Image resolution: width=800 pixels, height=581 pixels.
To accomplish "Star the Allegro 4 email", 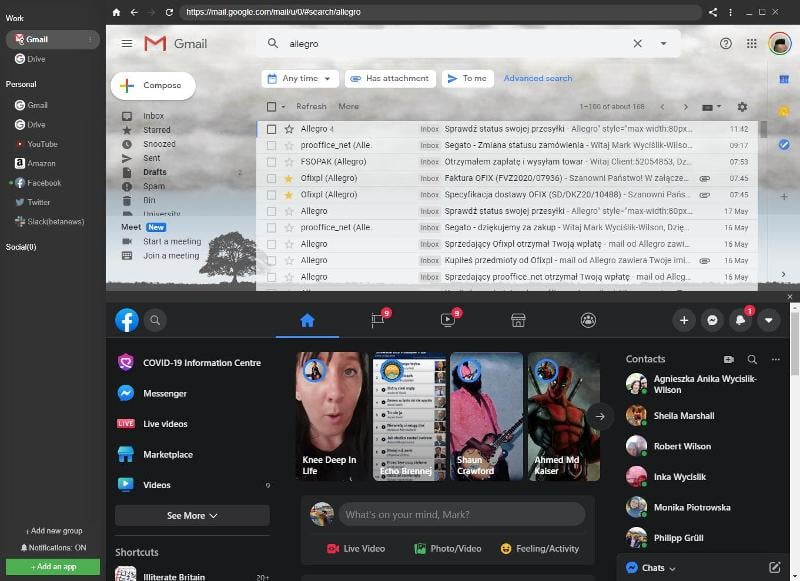I will click(x=289, y=129).
